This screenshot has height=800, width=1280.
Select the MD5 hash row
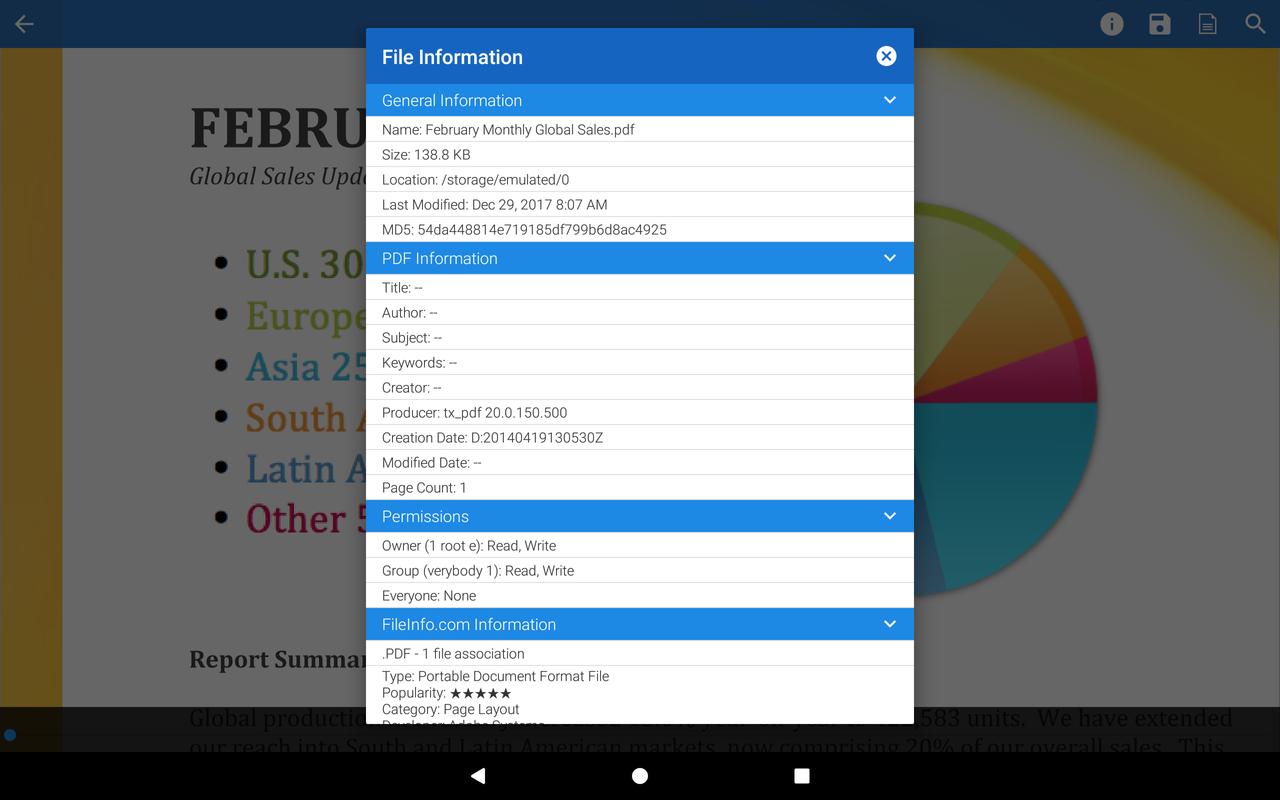pyautogui.click(x=640, y=229)
